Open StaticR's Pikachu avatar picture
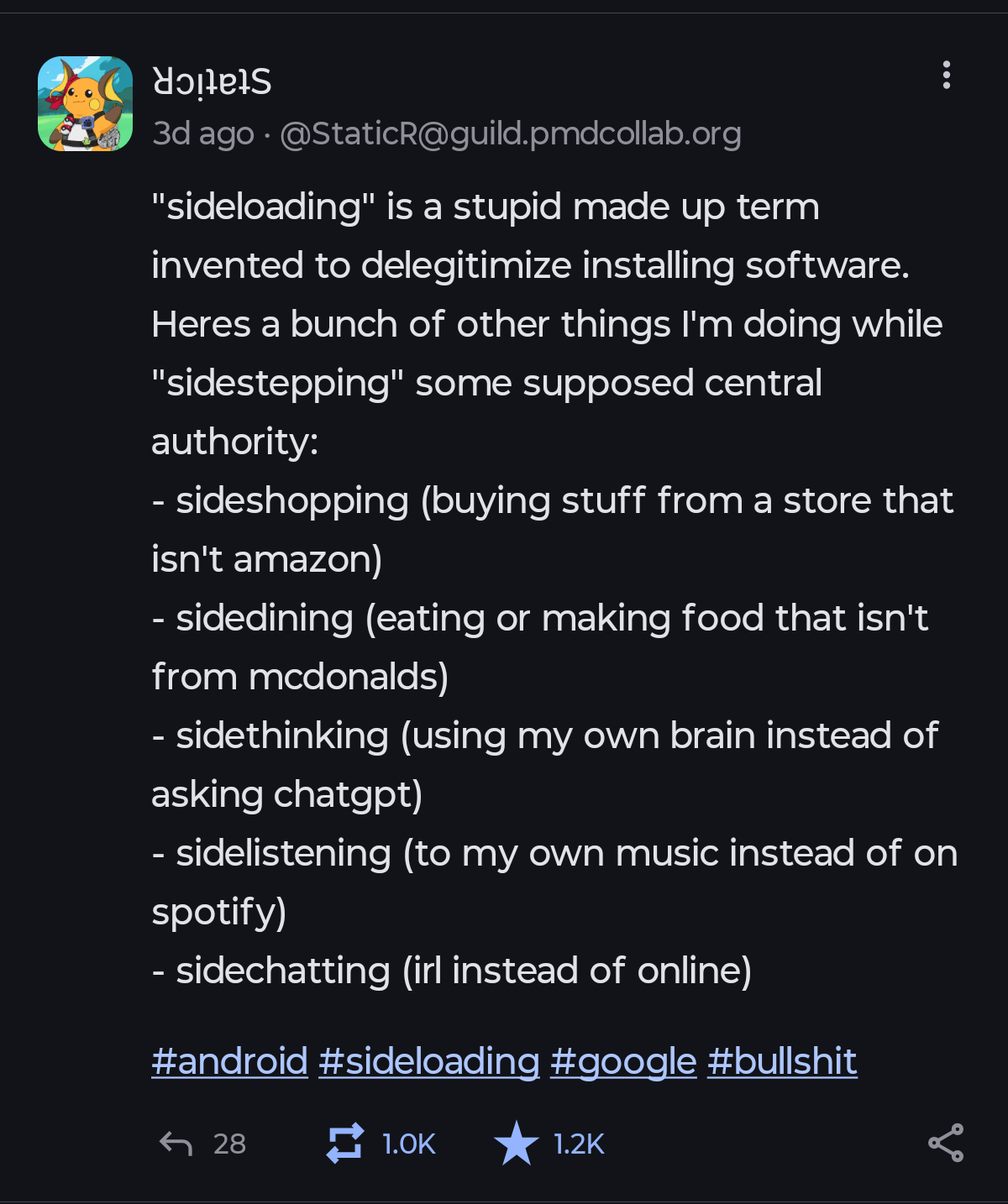 pos(86,104)
